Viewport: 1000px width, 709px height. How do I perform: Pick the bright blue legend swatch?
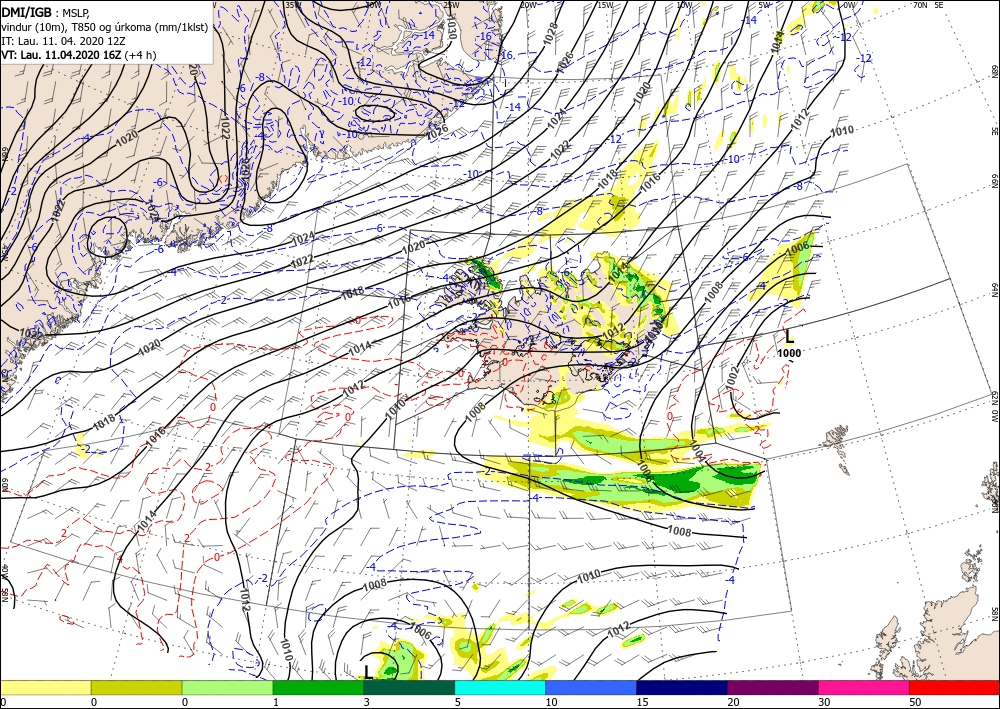pyautogui.click(x=591, y=687)
